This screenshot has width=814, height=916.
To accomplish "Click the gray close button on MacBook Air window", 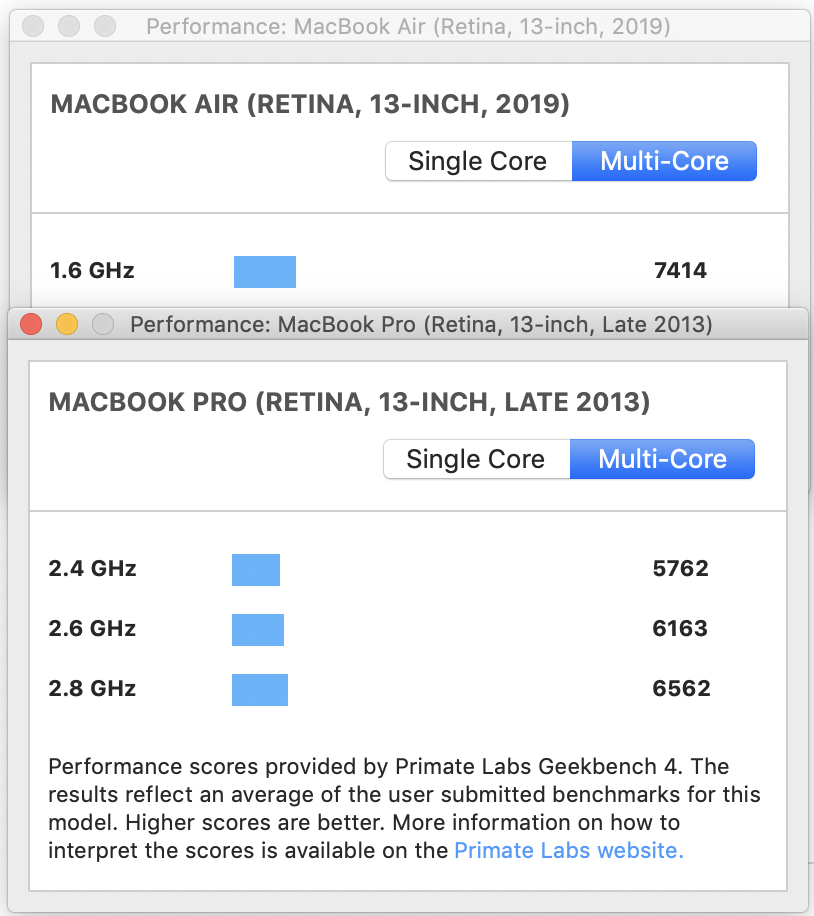I will coord(33,26).
